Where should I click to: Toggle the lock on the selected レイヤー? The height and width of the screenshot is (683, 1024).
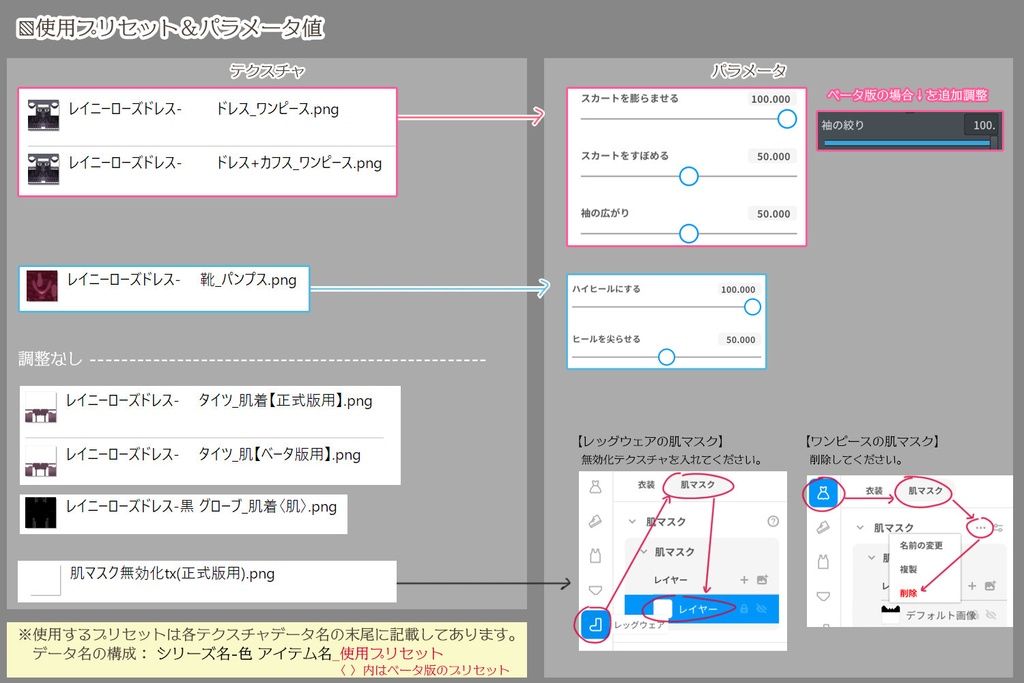[745, 609]
